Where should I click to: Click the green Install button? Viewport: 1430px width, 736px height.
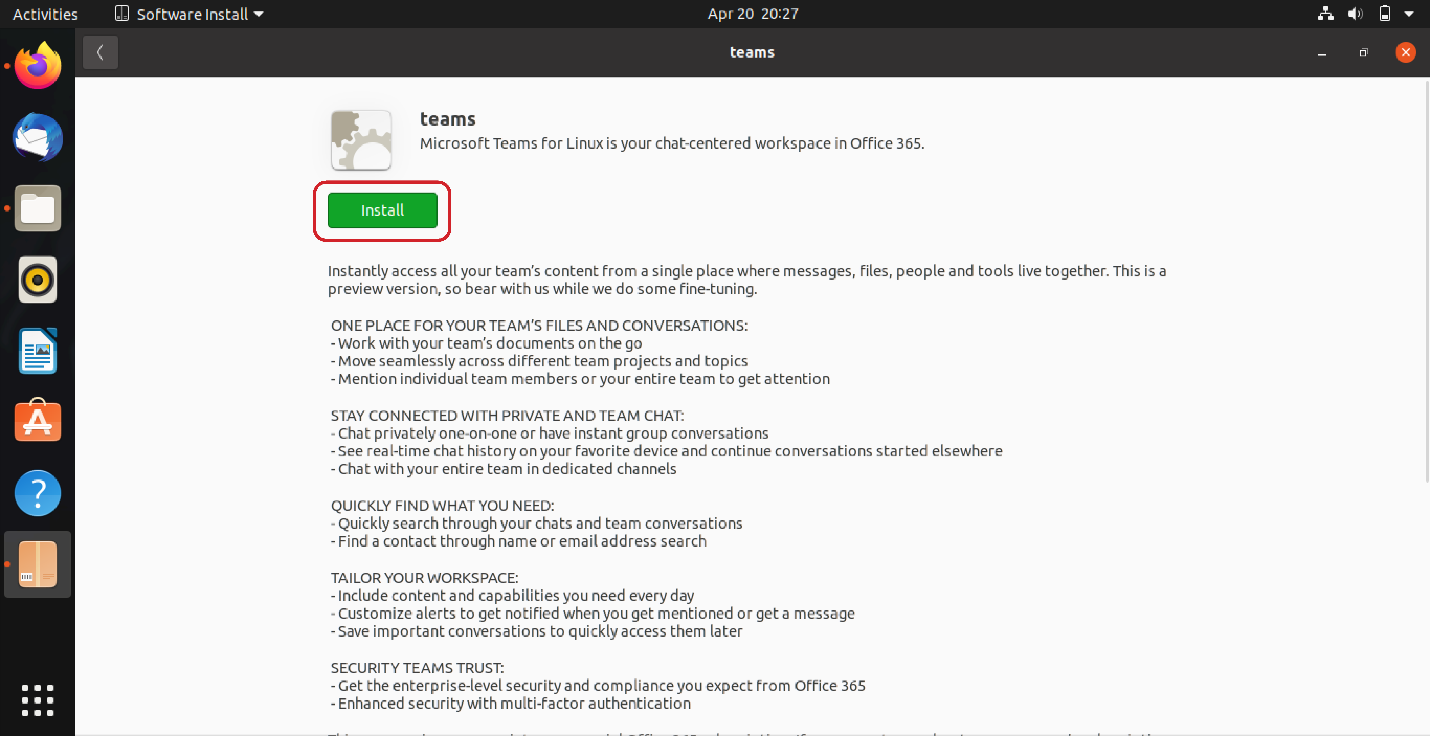point(383,211)
